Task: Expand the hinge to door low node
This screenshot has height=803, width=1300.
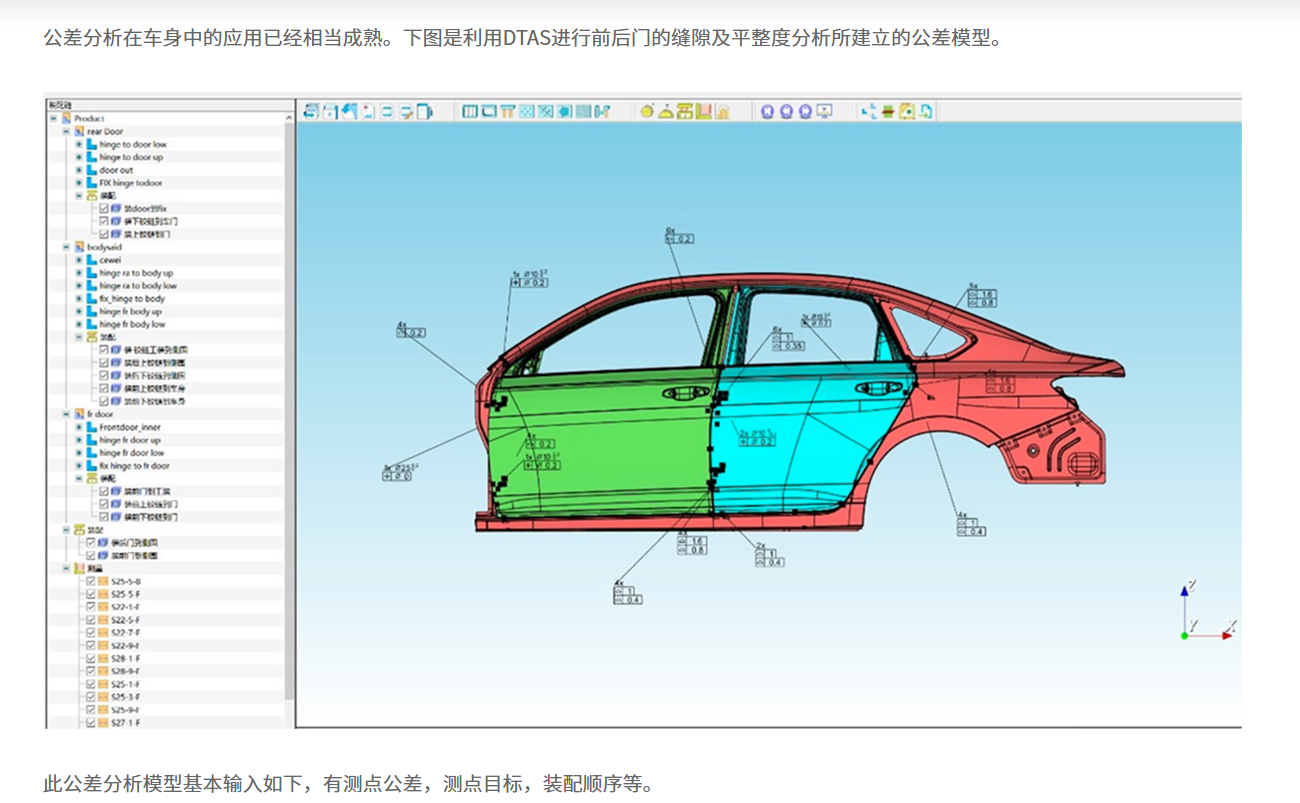Action: tap(79, 144)
